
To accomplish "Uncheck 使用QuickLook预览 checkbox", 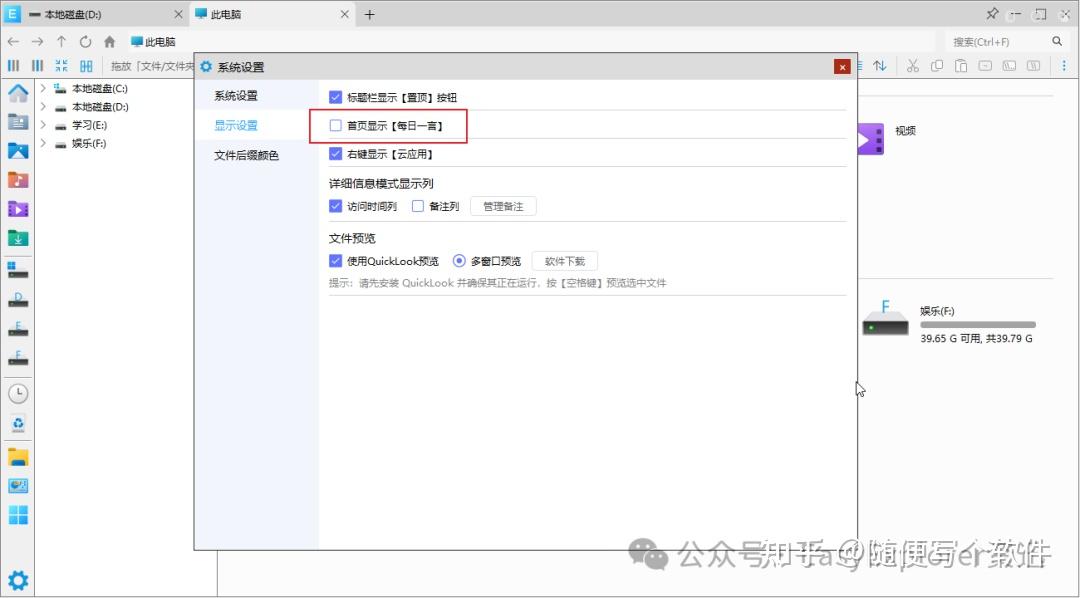I will tap(335, 261).
